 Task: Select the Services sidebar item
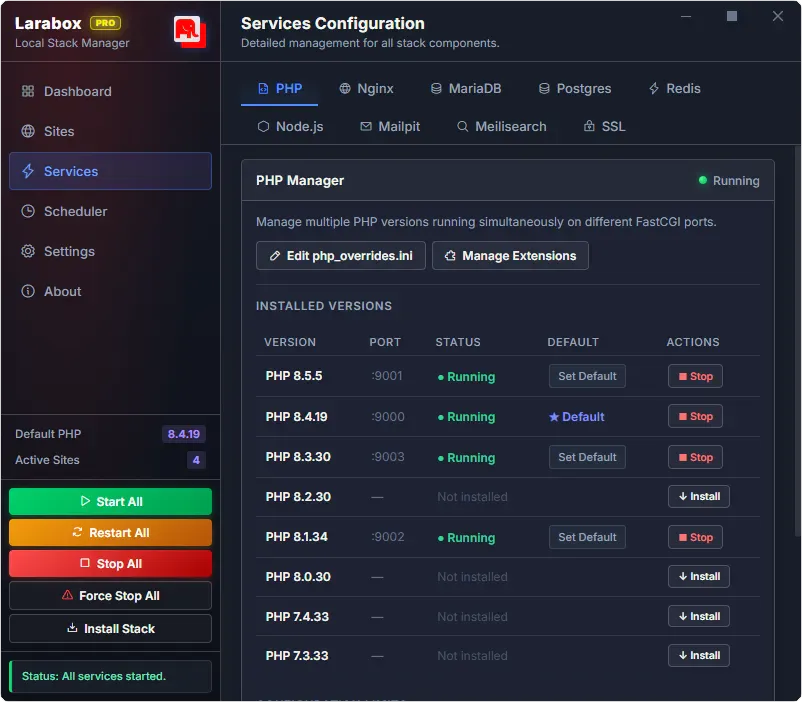(x=110, y=171)
